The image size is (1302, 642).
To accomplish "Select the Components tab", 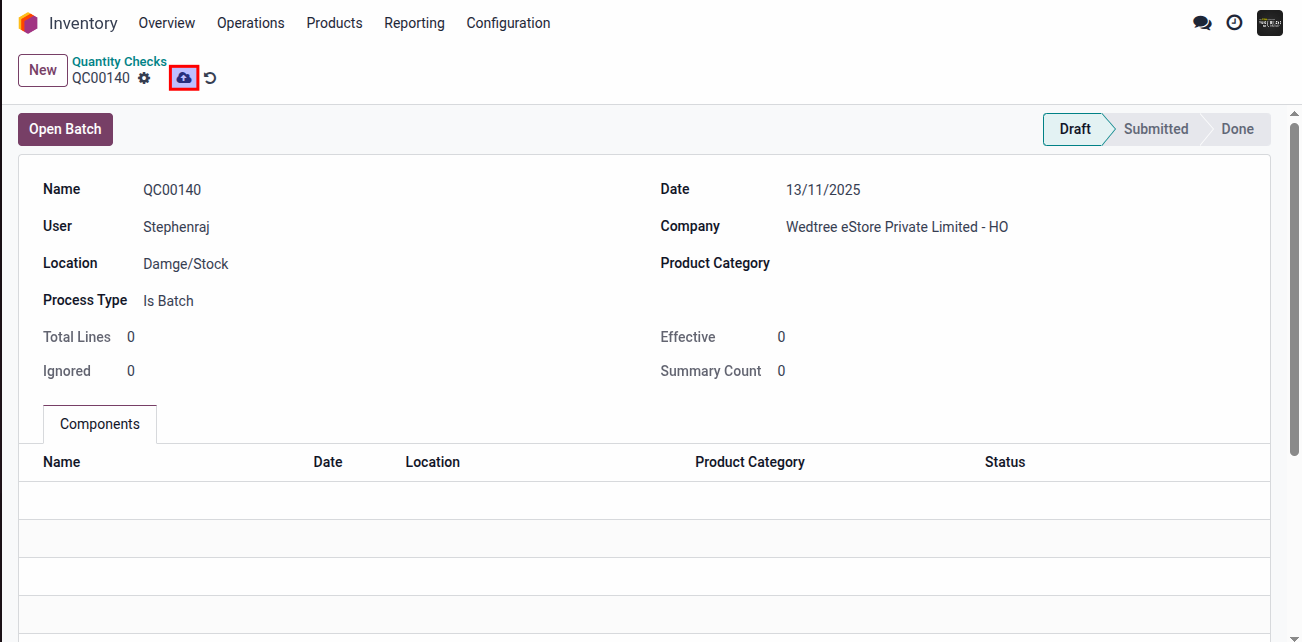I will (100, 424).
